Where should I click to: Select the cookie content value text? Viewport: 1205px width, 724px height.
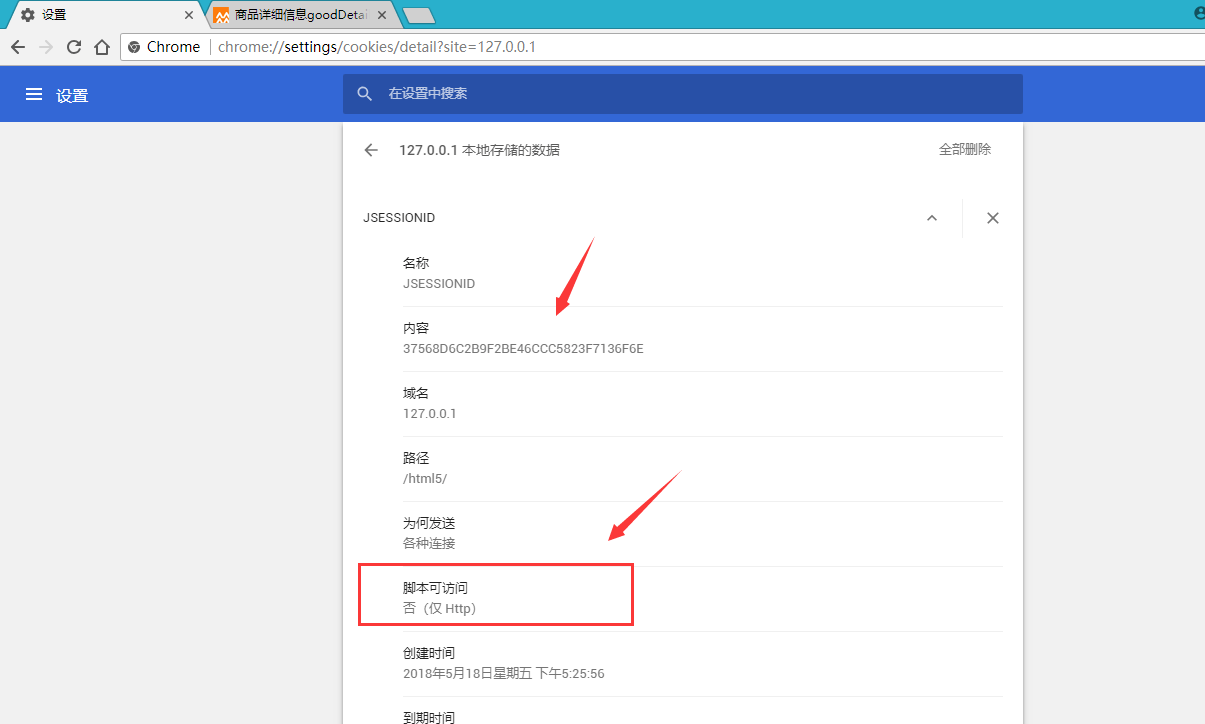coord(522,348)
